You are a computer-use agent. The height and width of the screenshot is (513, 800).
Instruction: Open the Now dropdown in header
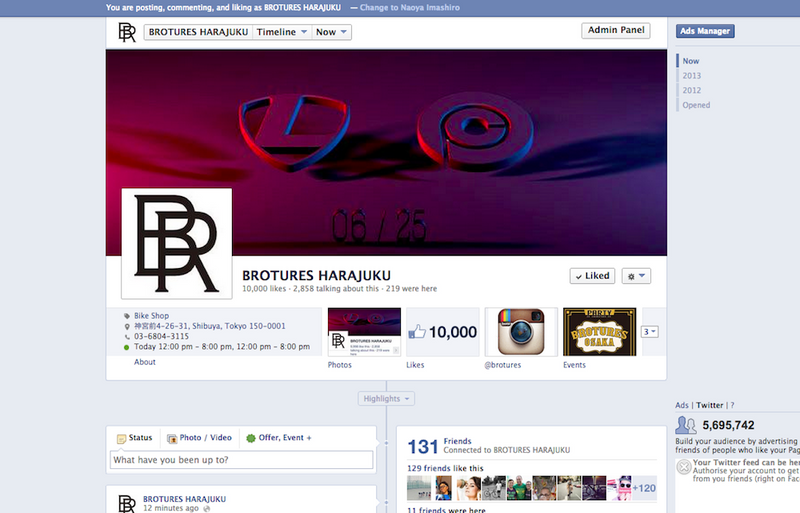[x=331, y=32]
